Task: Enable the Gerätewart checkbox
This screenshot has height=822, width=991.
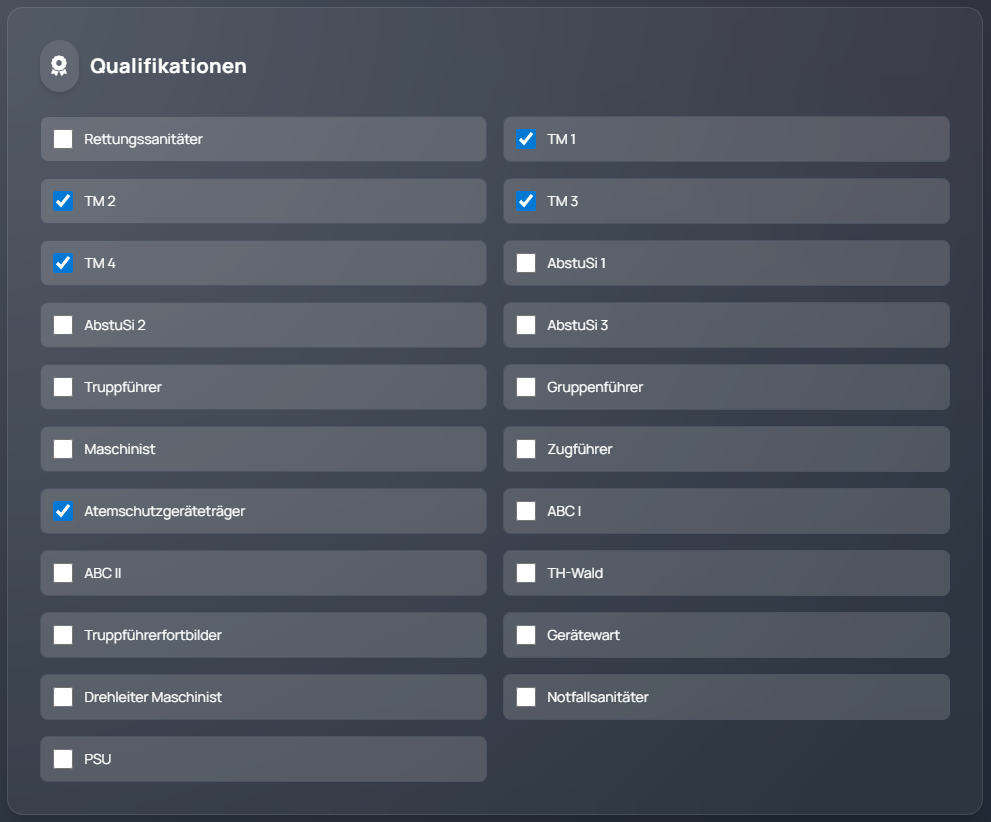Action: coord(526,635)
